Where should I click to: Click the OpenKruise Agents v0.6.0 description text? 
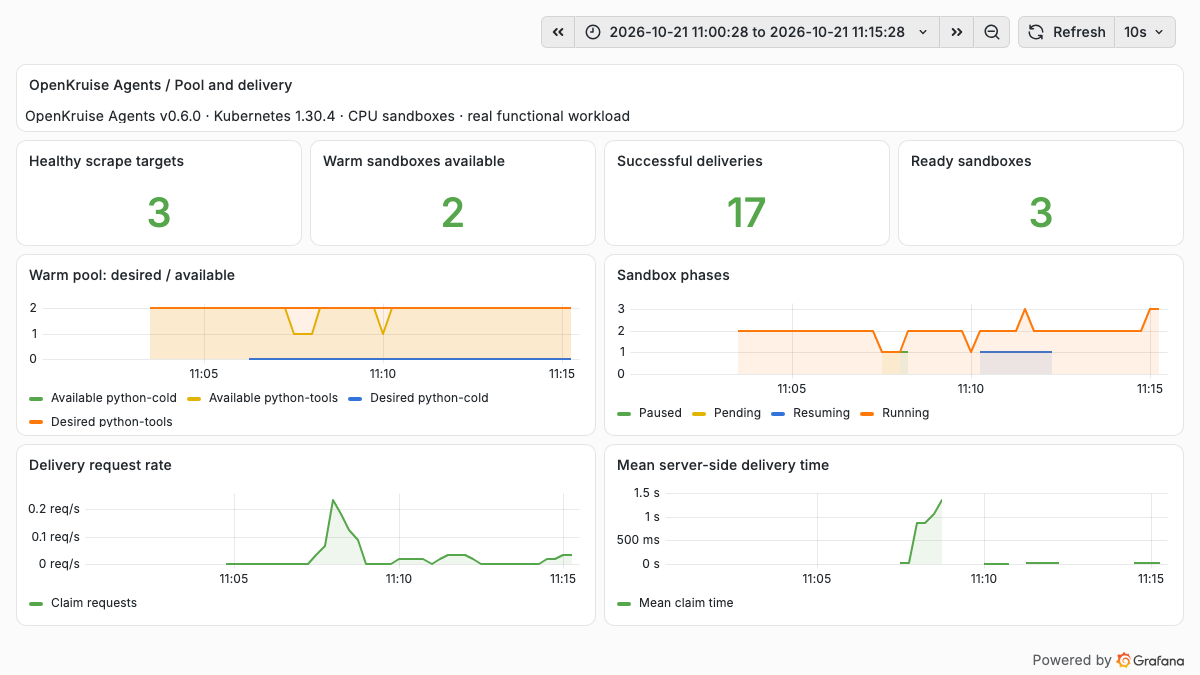coord(328,116)
